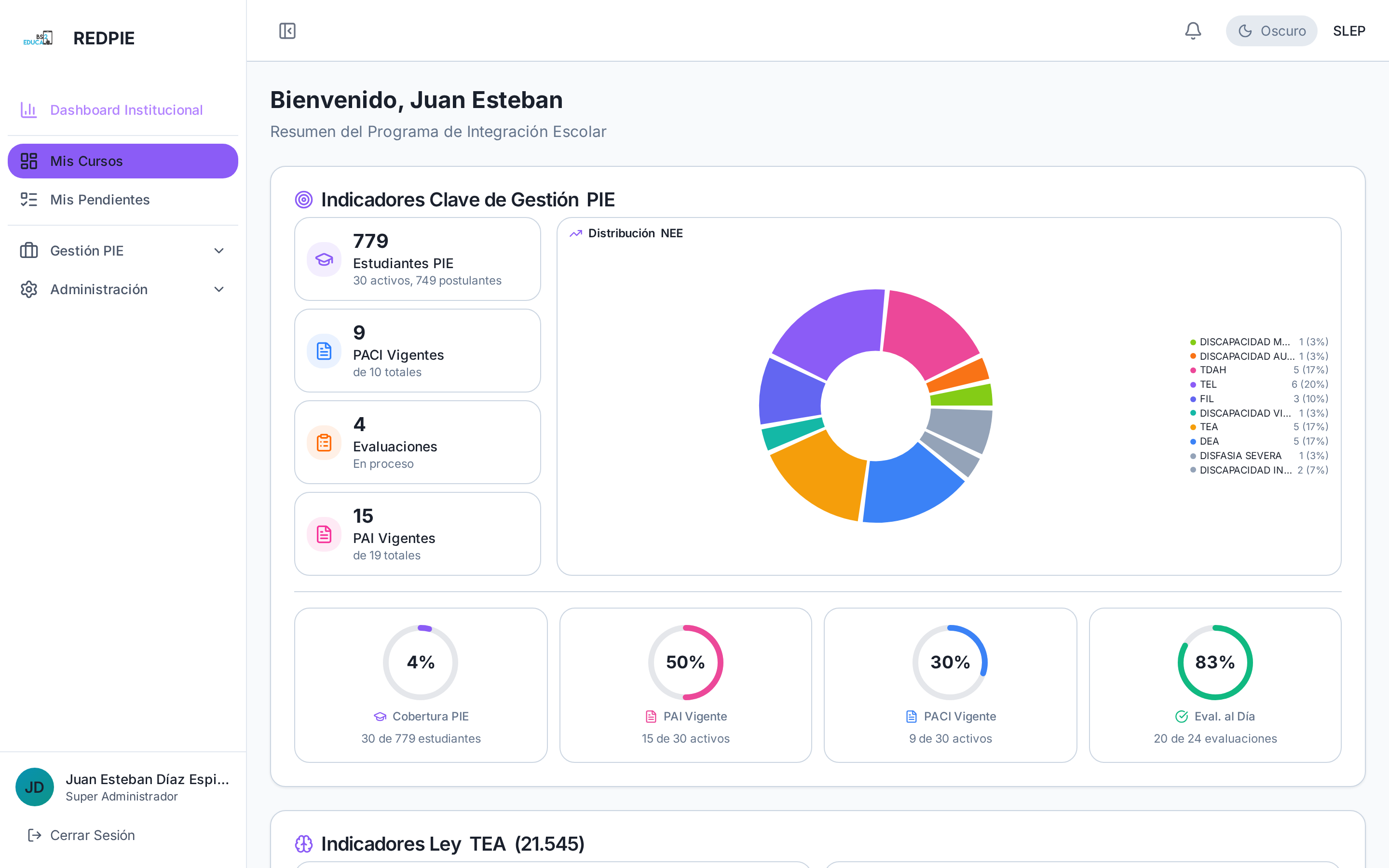Click the TEL legend entry

tap(1259, 385)
